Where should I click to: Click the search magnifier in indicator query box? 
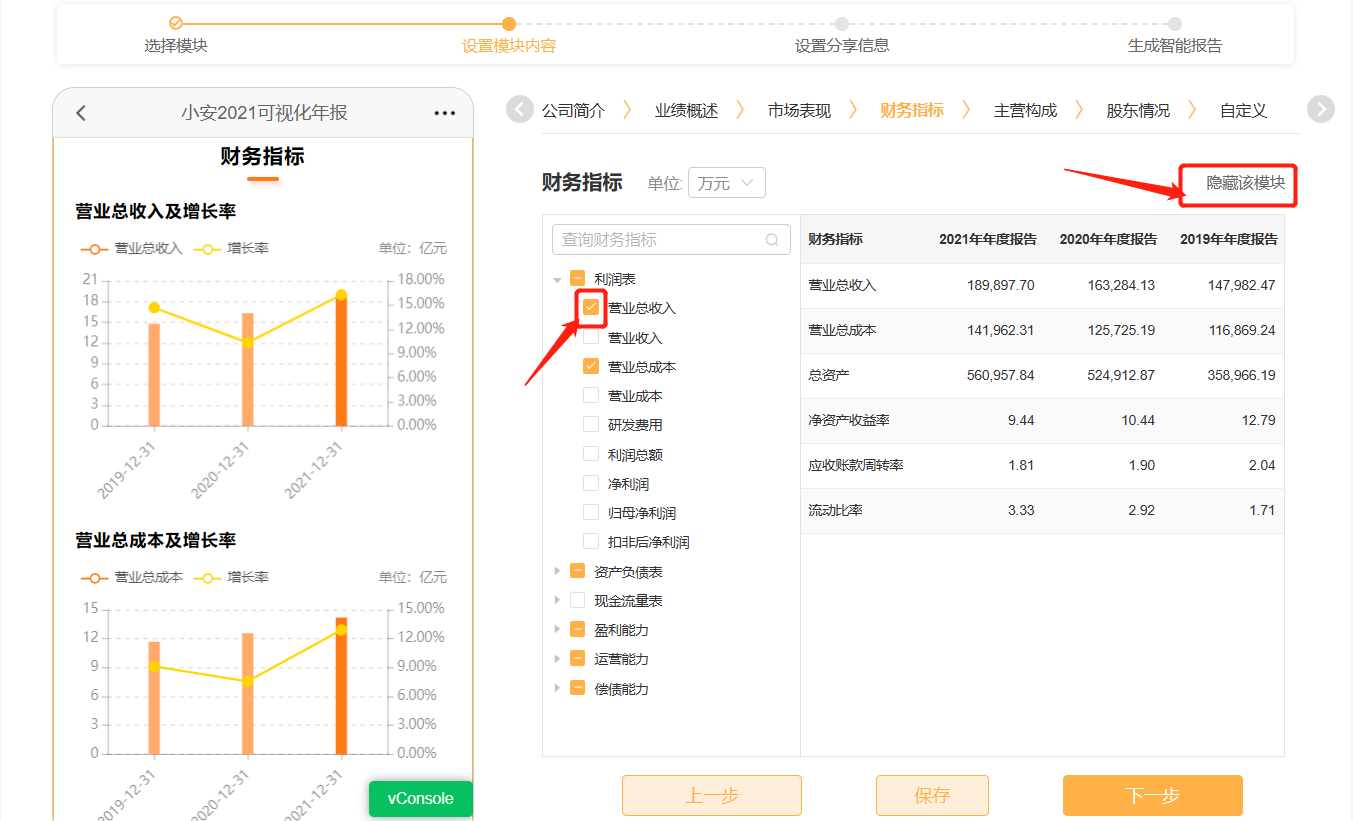(x=772, y=240)
